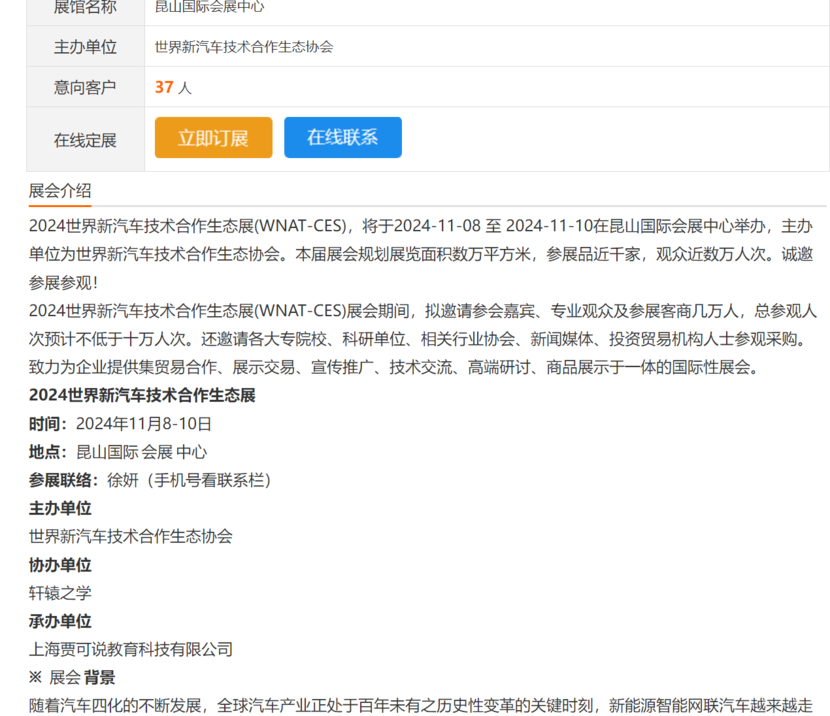Click the organizer name in the 主办单位 table row
Viewport: 830px width, 716px height.
coord(244,47)
